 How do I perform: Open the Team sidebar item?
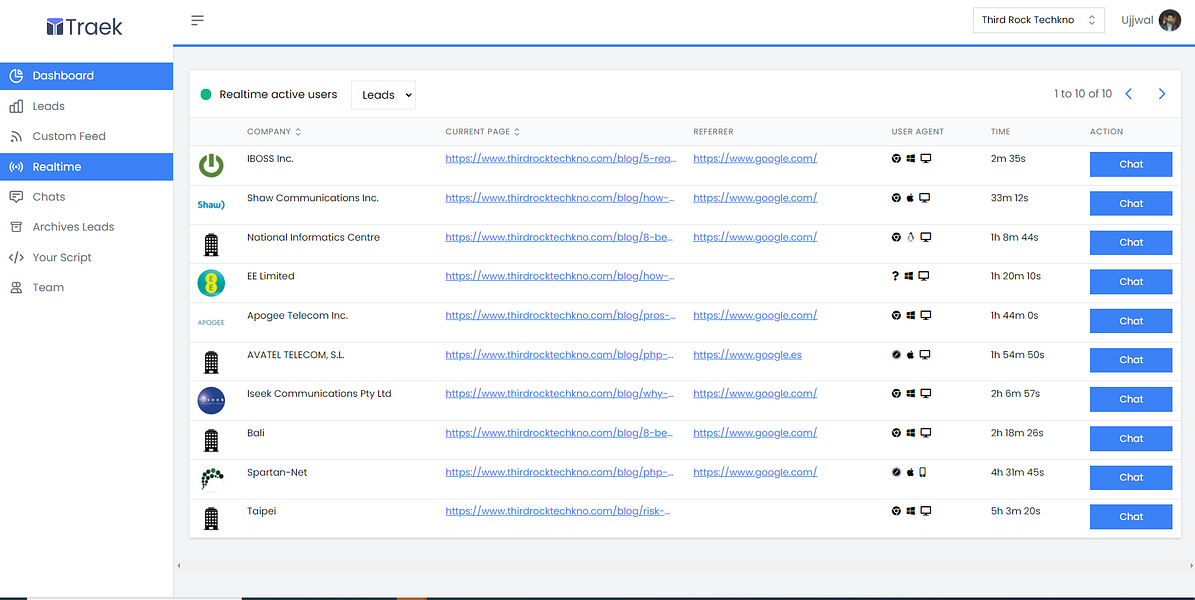pyautogui.click(x=86, y=287)
